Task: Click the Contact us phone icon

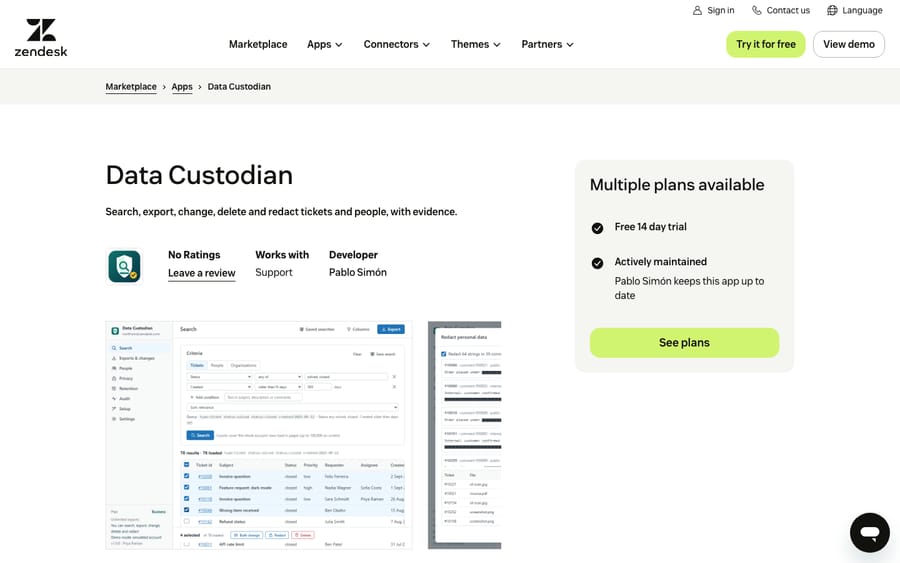Action: tap(757, 10)
